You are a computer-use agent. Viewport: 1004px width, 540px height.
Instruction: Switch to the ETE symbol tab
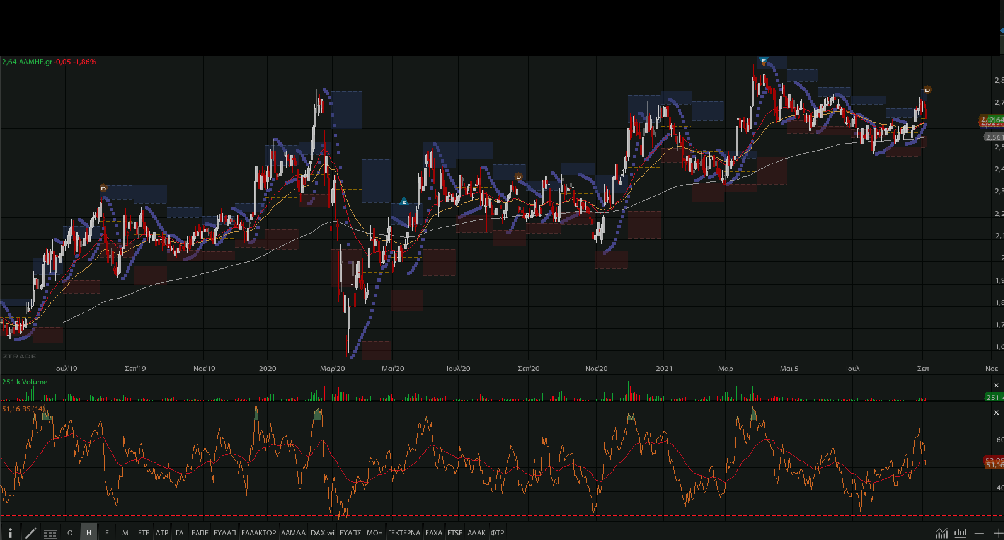[144, 533]
